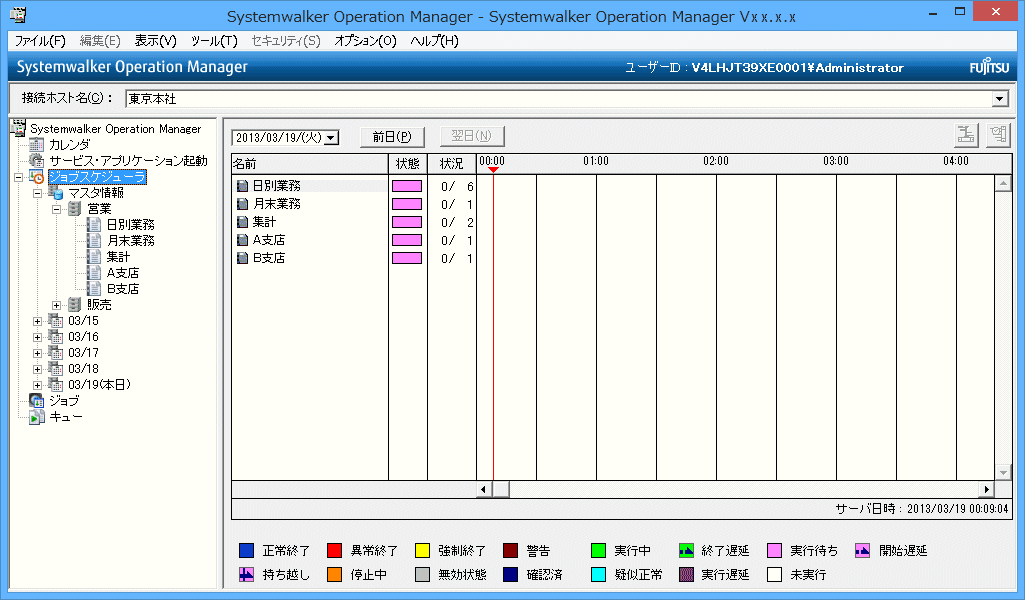The height and width of the screenshot is (600, 1025).
Task: Select 03/17 in the tree
Action: pos(83,353)
